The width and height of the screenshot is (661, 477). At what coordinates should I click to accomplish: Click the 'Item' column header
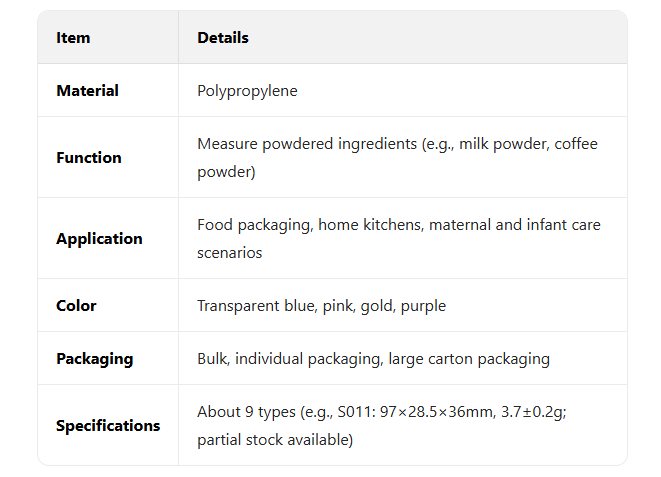tap(73, 38)
